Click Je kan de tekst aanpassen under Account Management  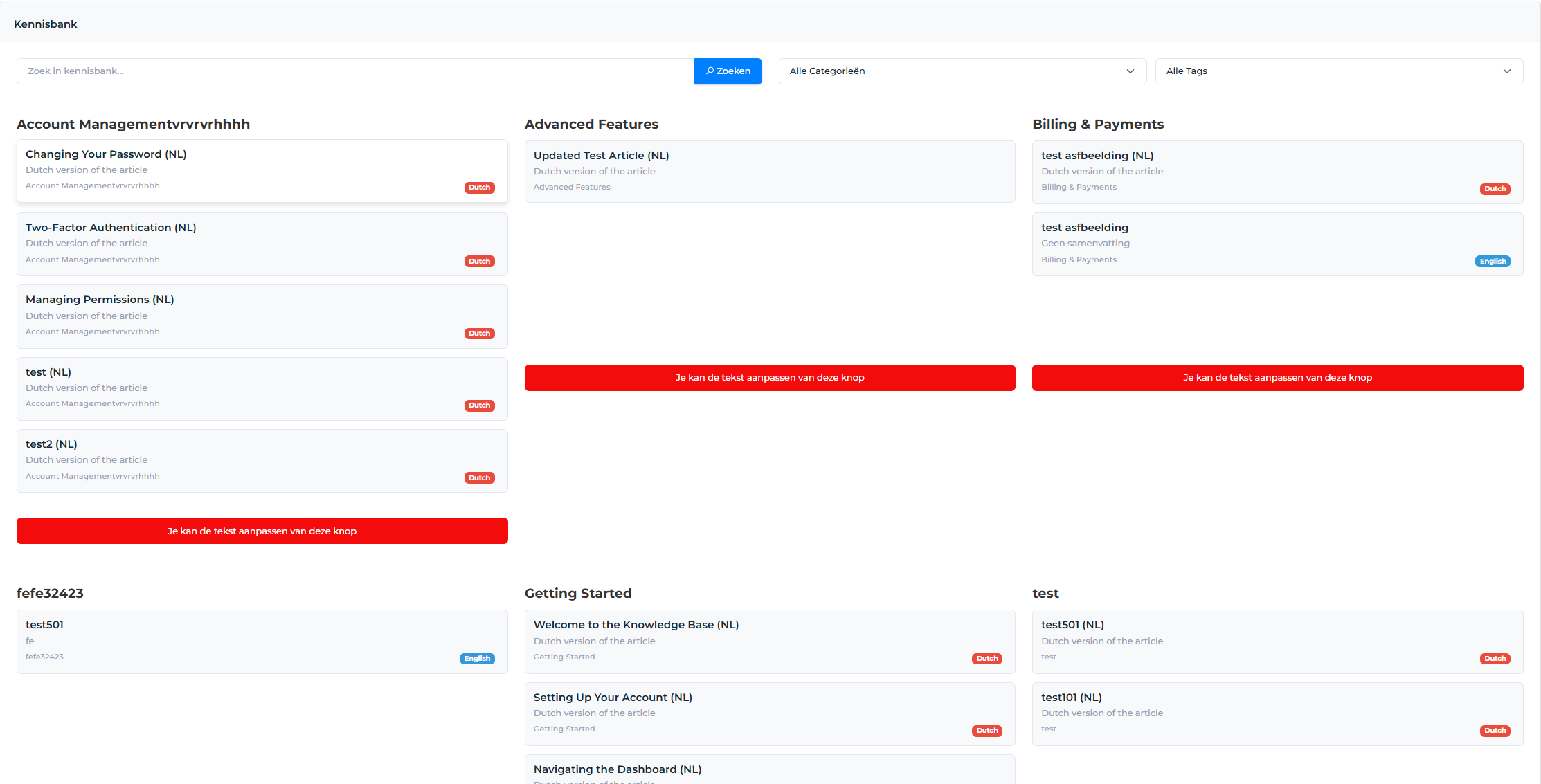(x=262, y=531)
